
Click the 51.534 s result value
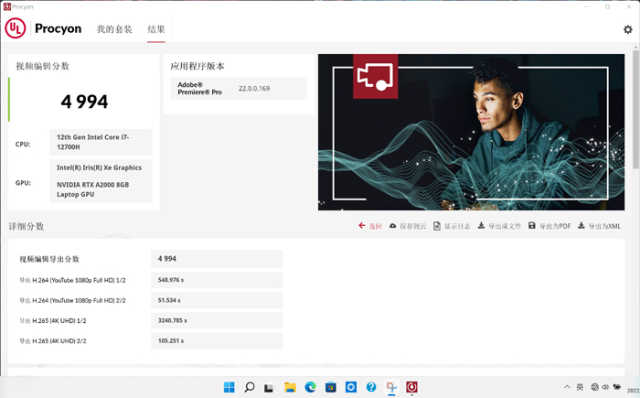coord(169,300)
